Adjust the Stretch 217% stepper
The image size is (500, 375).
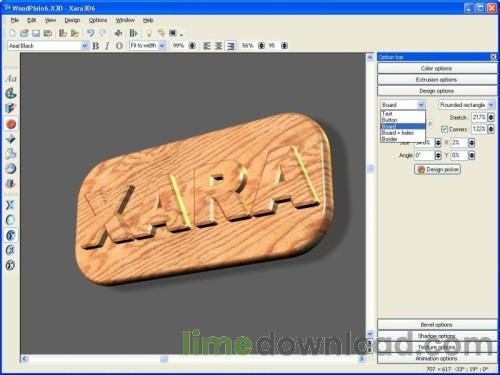click(x=491, y=117)
